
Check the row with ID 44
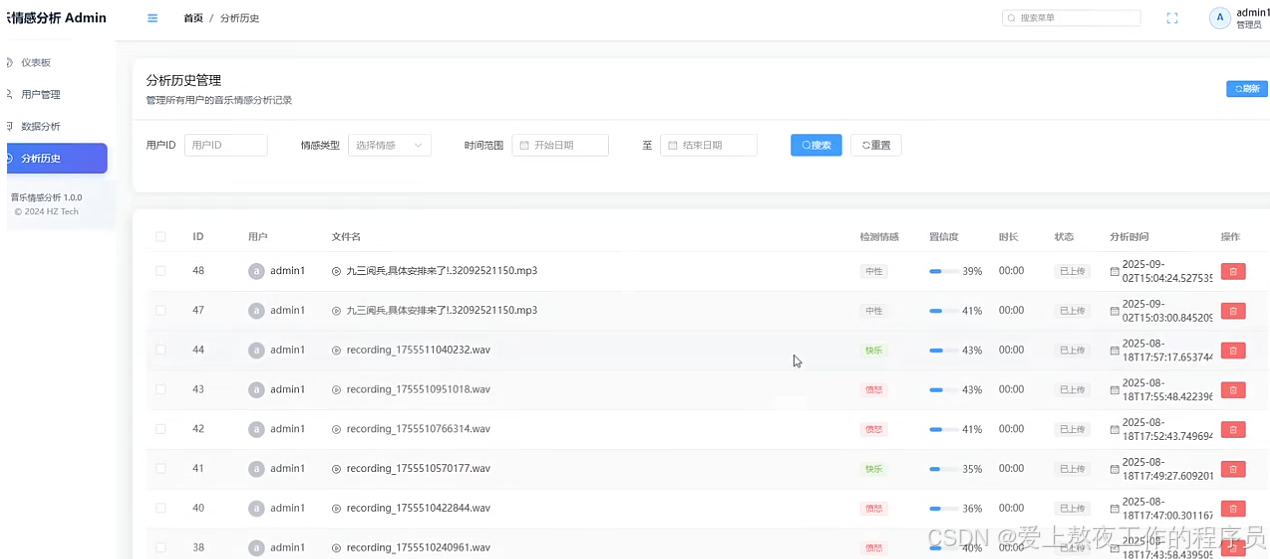click(x=160, y=350)
